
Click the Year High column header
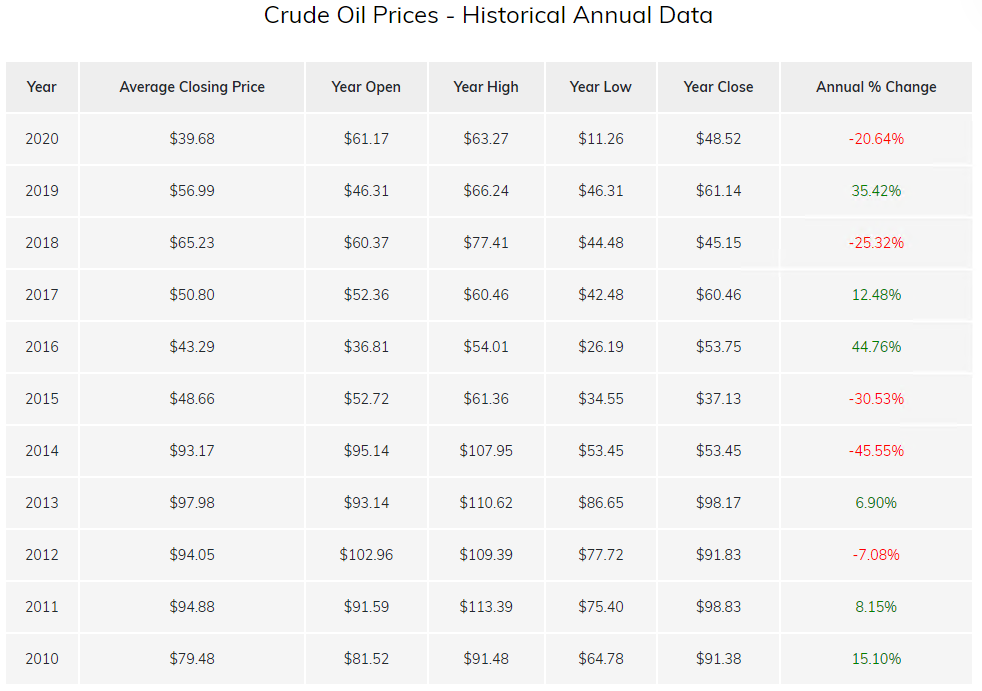tap(486, 87)
